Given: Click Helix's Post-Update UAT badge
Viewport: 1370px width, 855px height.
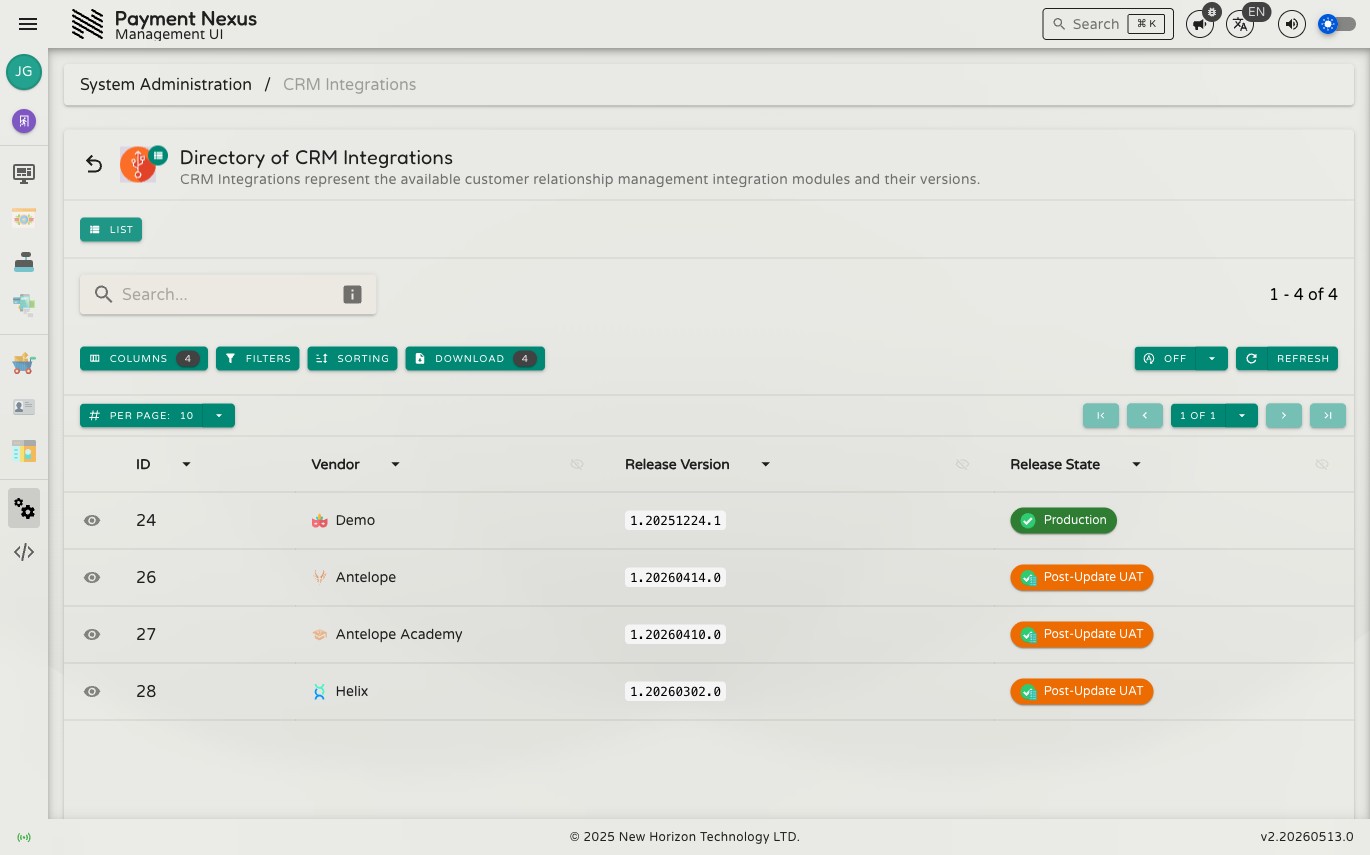Looking at the screenshot, I should click(x=1081, y=691).
